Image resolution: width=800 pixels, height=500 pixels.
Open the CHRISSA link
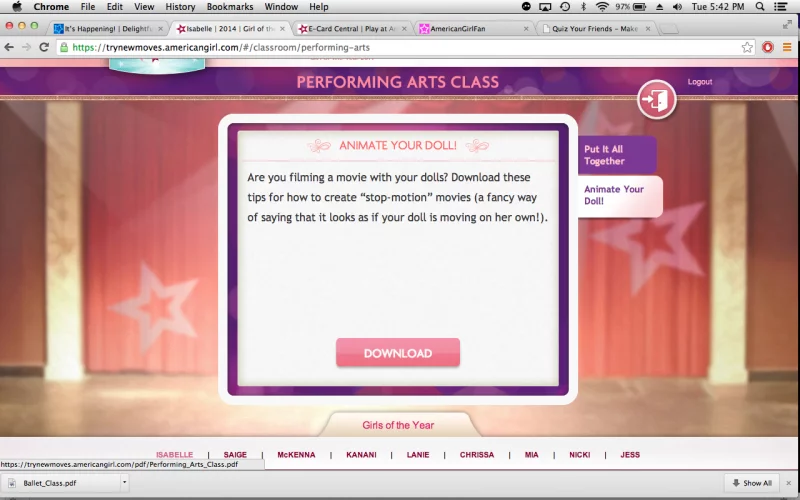coord(477,455)
